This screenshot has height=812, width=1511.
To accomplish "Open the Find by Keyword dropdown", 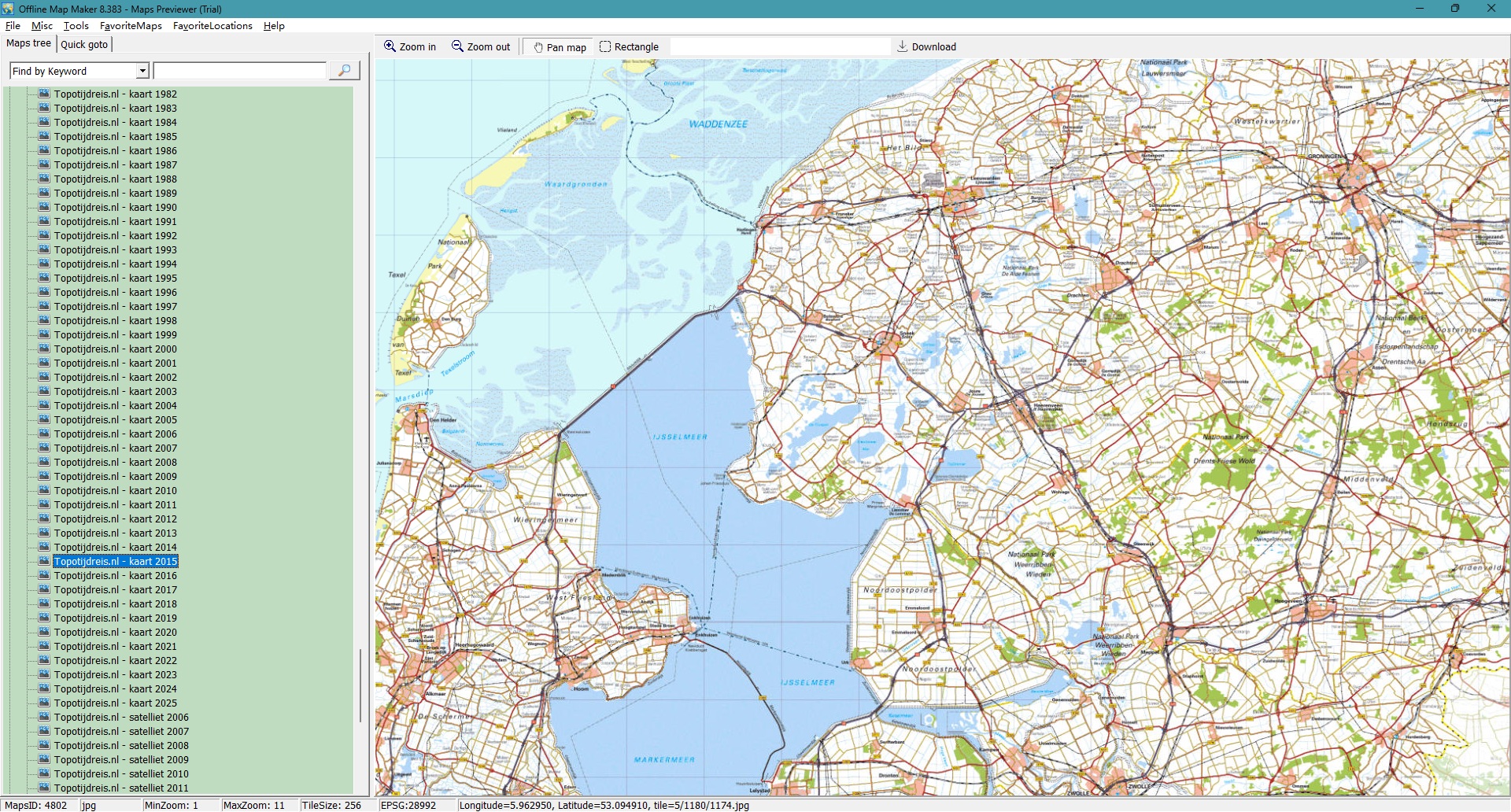I will pos(142,71).
